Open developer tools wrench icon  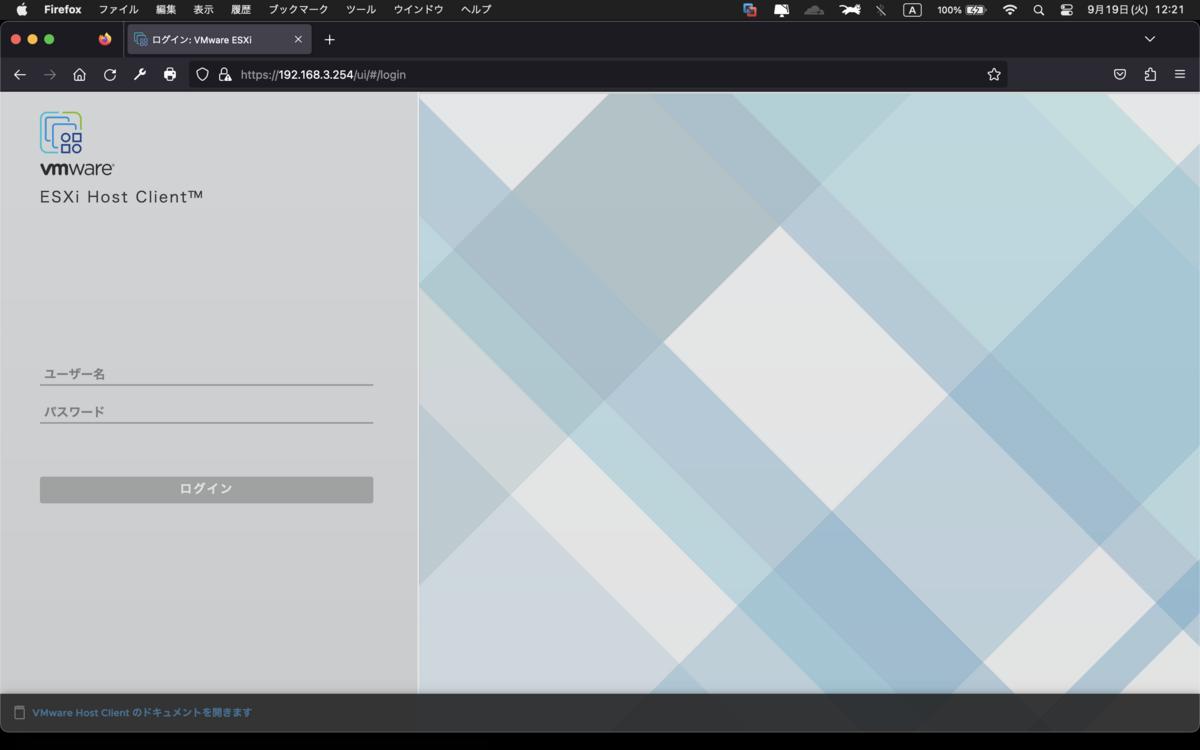(x=140, y=74)
